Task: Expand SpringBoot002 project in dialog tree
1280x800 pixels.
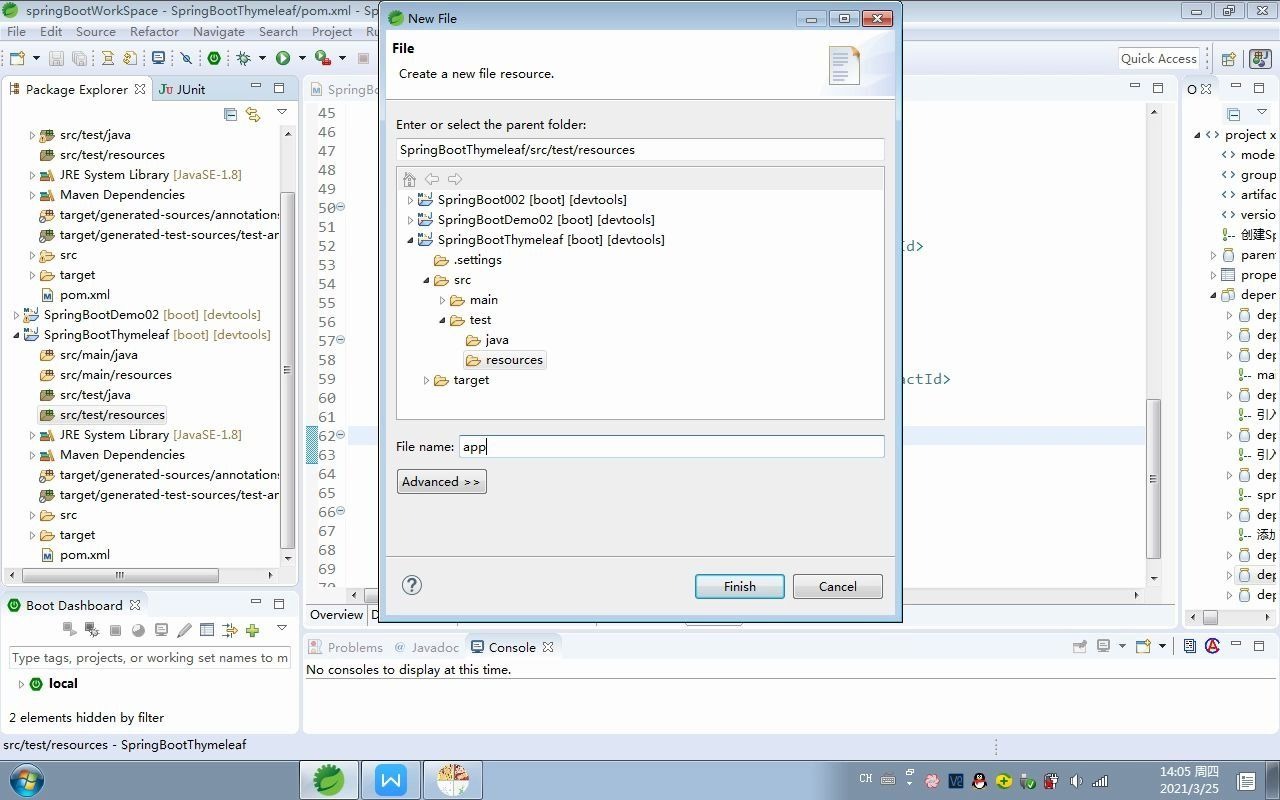Action: 410,200
